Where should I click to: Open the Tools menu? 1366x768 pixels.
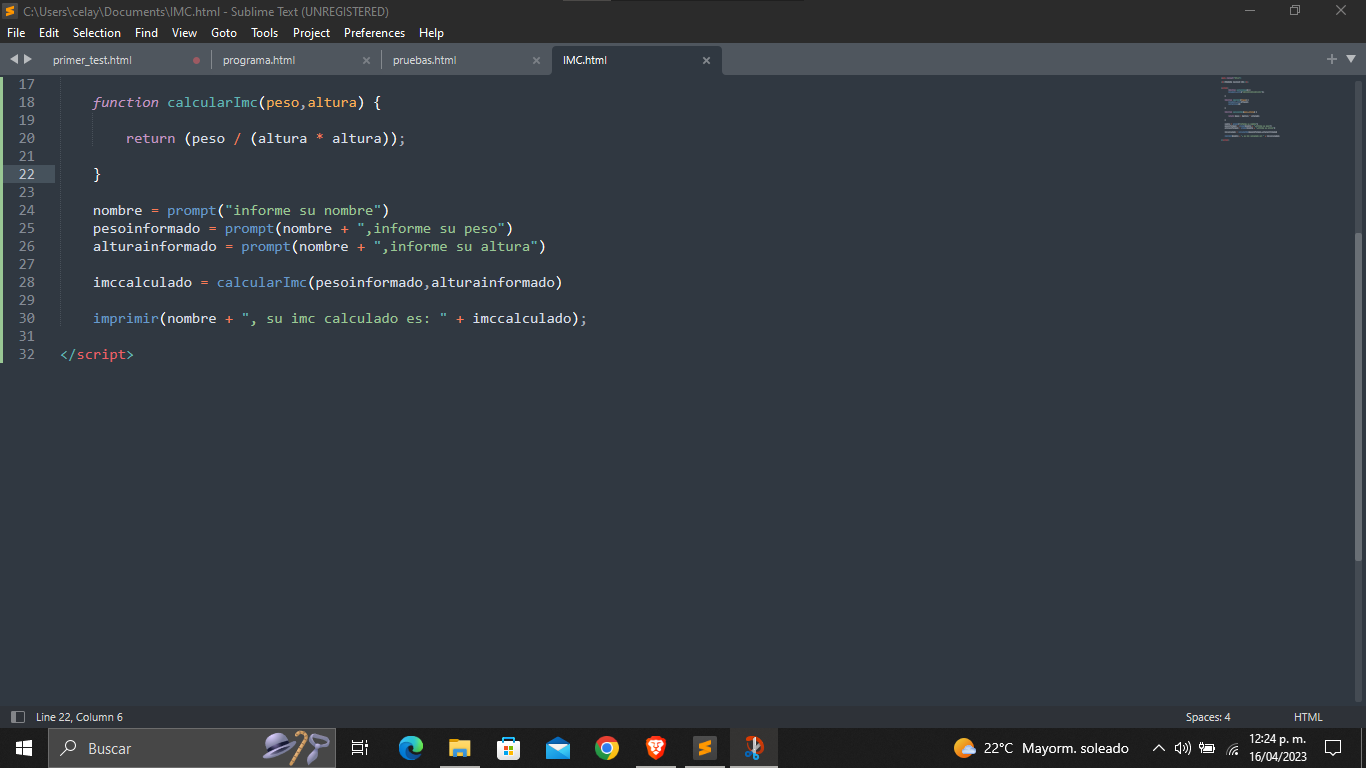pyautogui.click(x=265, y=33)
